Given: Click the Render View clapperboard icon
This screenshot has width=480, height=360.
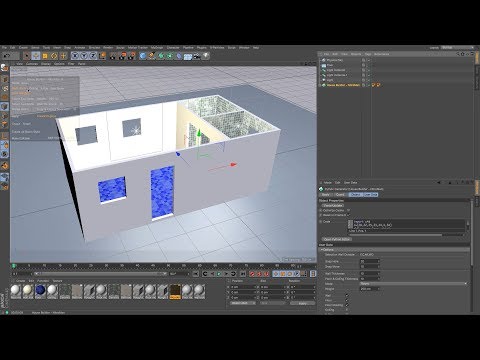Looking at the screenshot, I should click(113, 56).
